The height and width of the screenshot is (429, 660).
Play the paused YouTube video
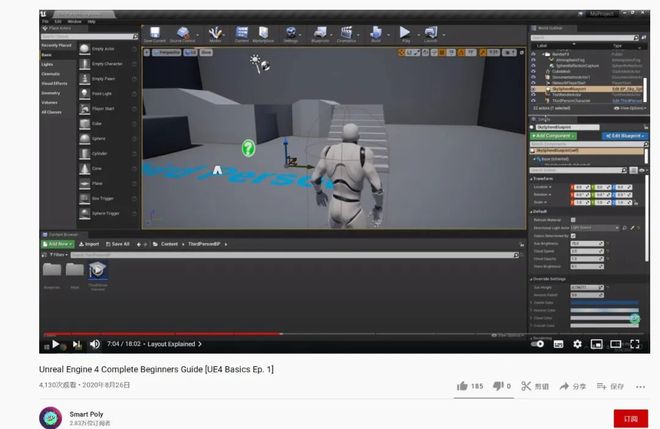click(x=56, y=344)
